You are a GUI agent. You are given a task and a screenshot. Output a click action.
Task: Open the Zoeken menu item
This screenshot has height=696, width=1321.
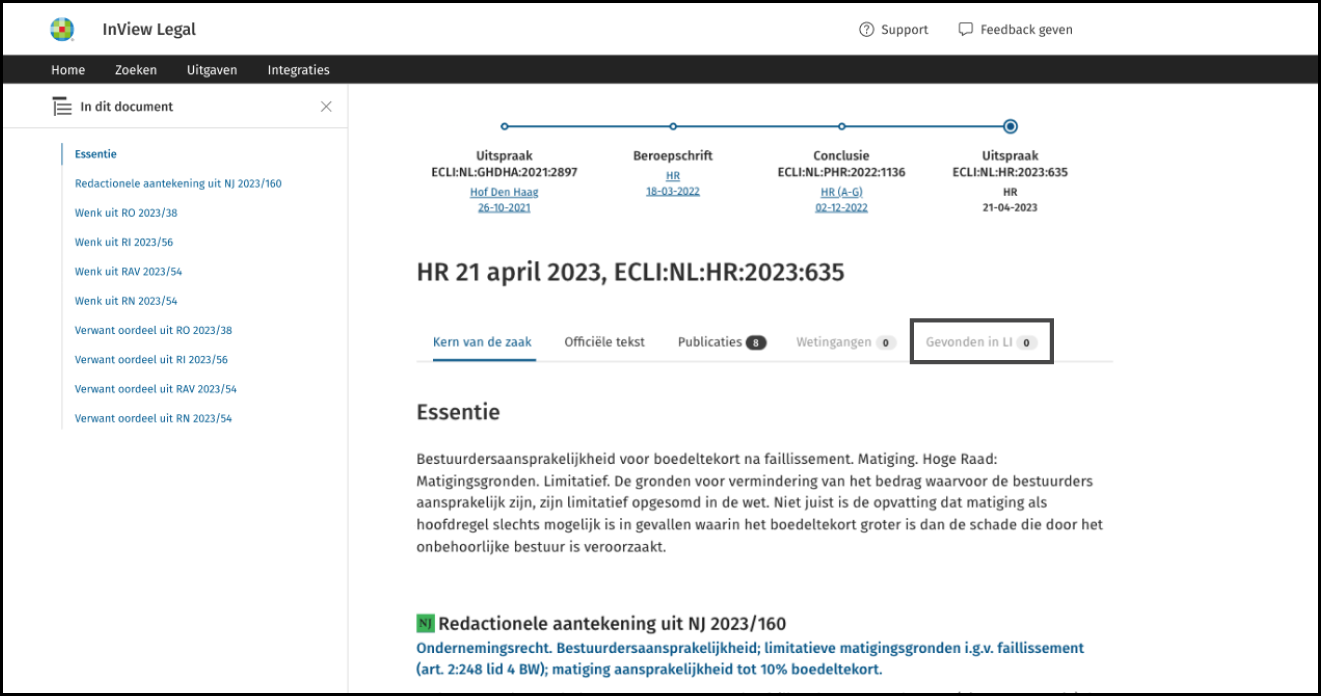coord(136,70)
